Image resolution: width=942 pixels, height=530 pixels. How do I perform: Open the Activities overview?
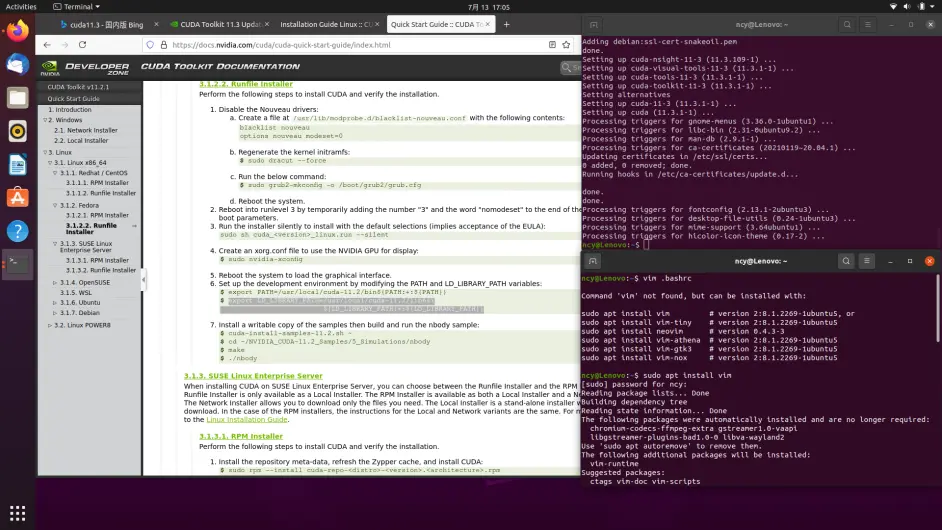[21, 7]
